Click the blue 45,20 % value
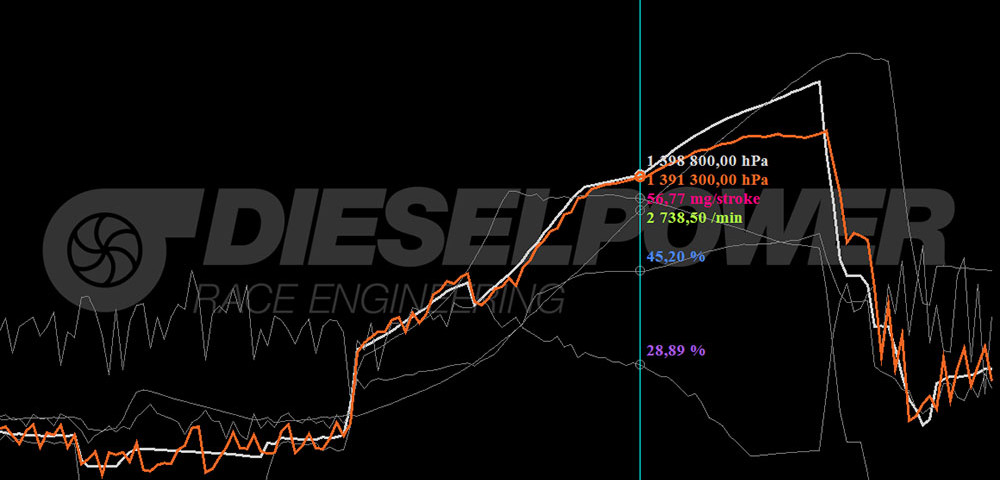1000x480 pixels. pyautogui.click(x=675, y=257)
